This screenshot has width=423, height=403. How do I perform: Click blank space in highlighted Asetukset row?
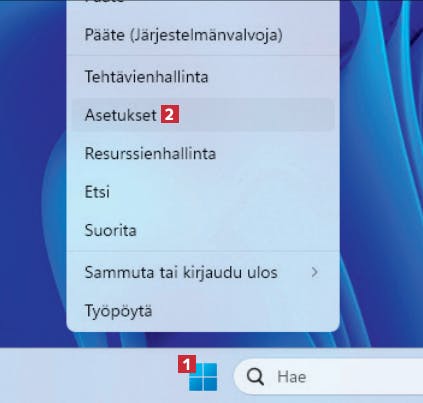click(x=257, y=115)
